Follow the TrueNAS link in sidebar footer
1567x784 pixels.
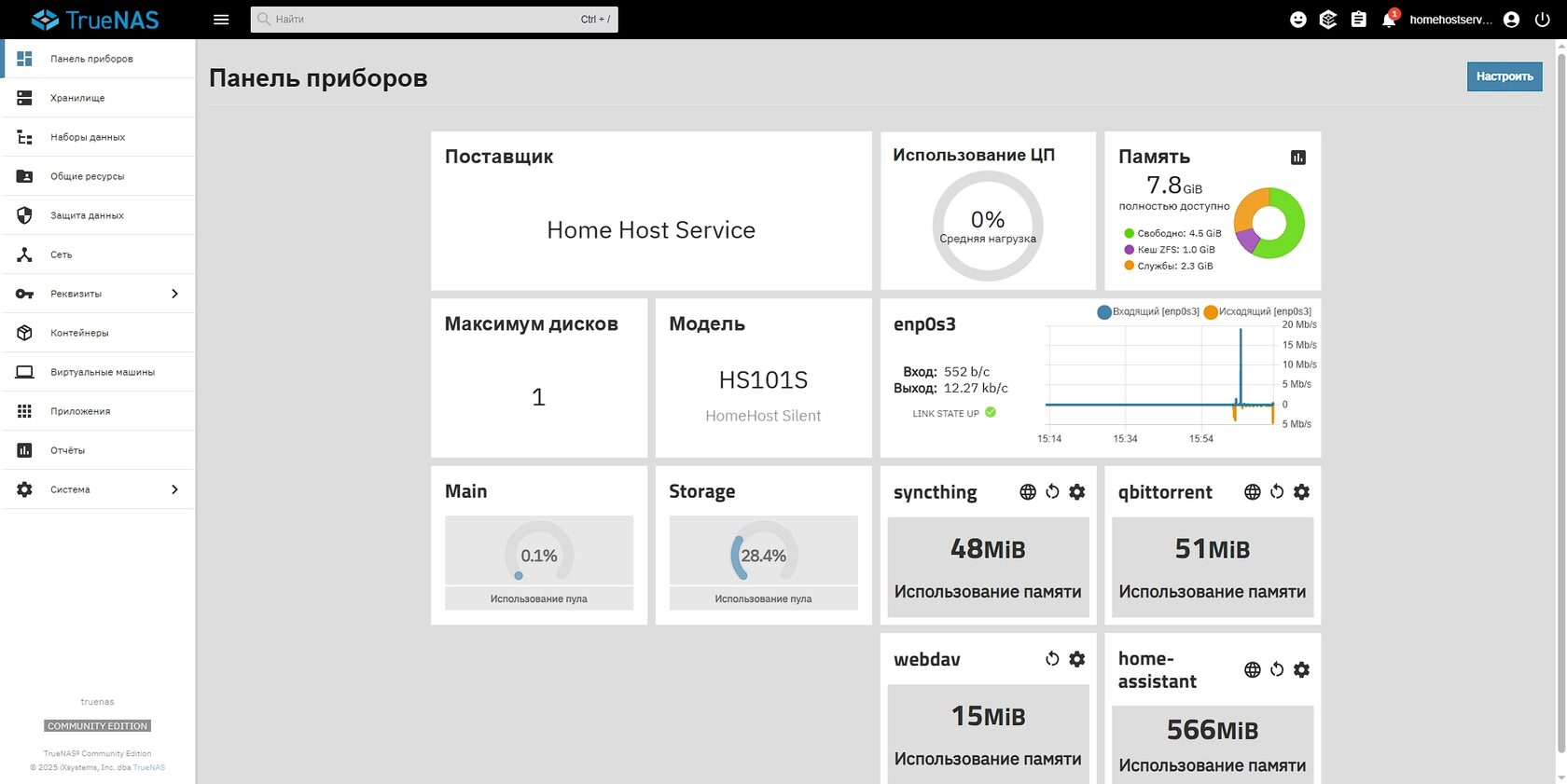coord(149,768)
